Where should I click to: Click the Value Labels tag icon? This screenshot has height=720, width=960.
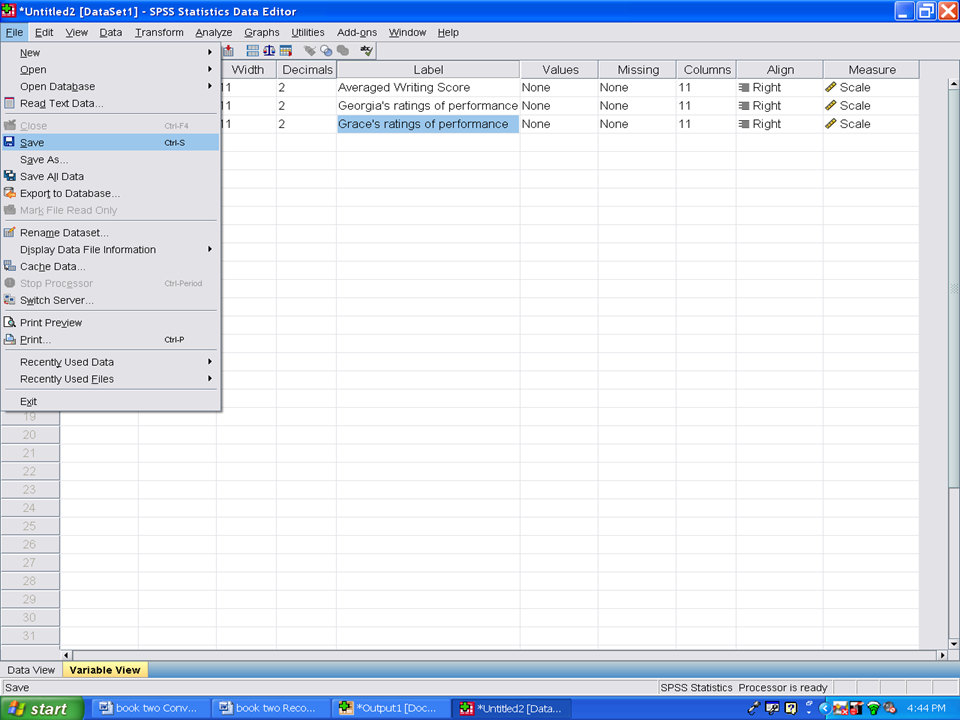310,51
